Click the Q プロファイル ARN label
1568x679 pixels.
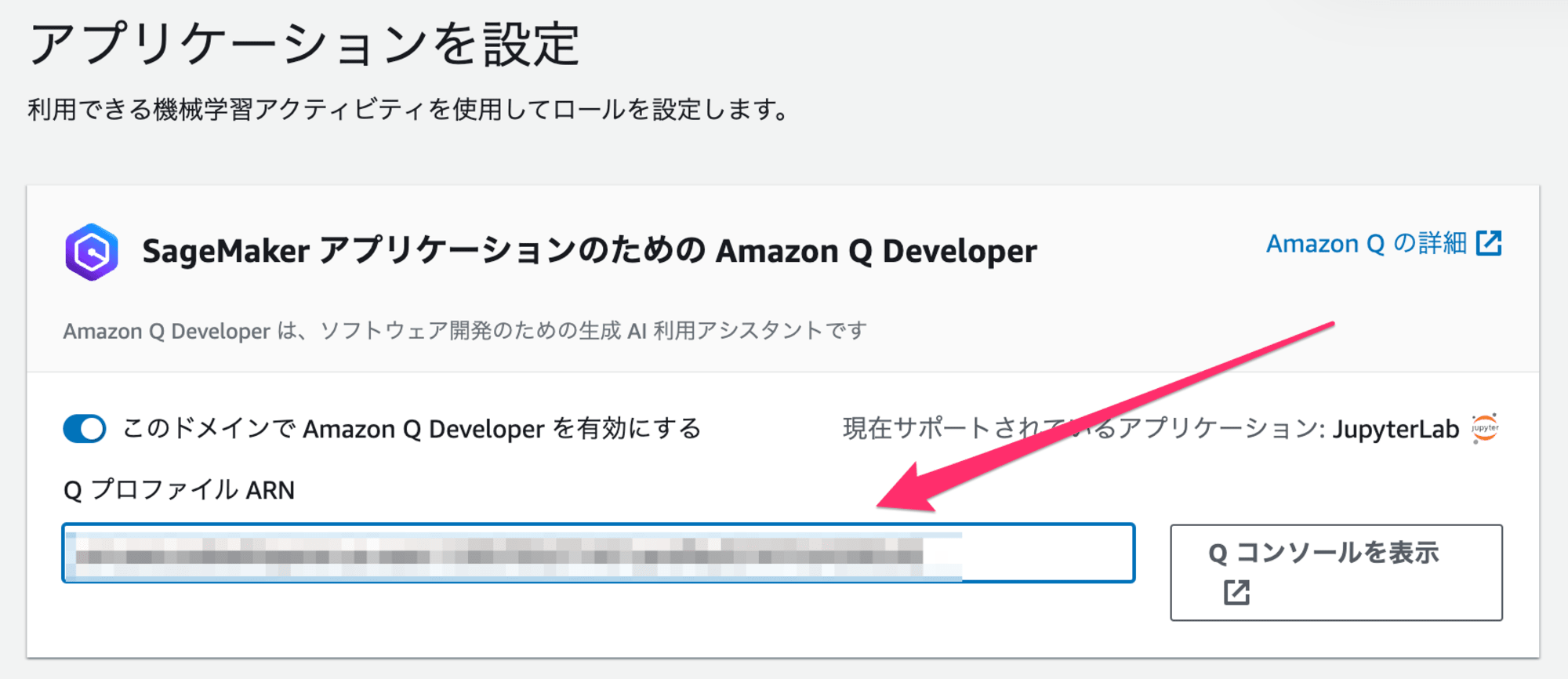point(179,490)
